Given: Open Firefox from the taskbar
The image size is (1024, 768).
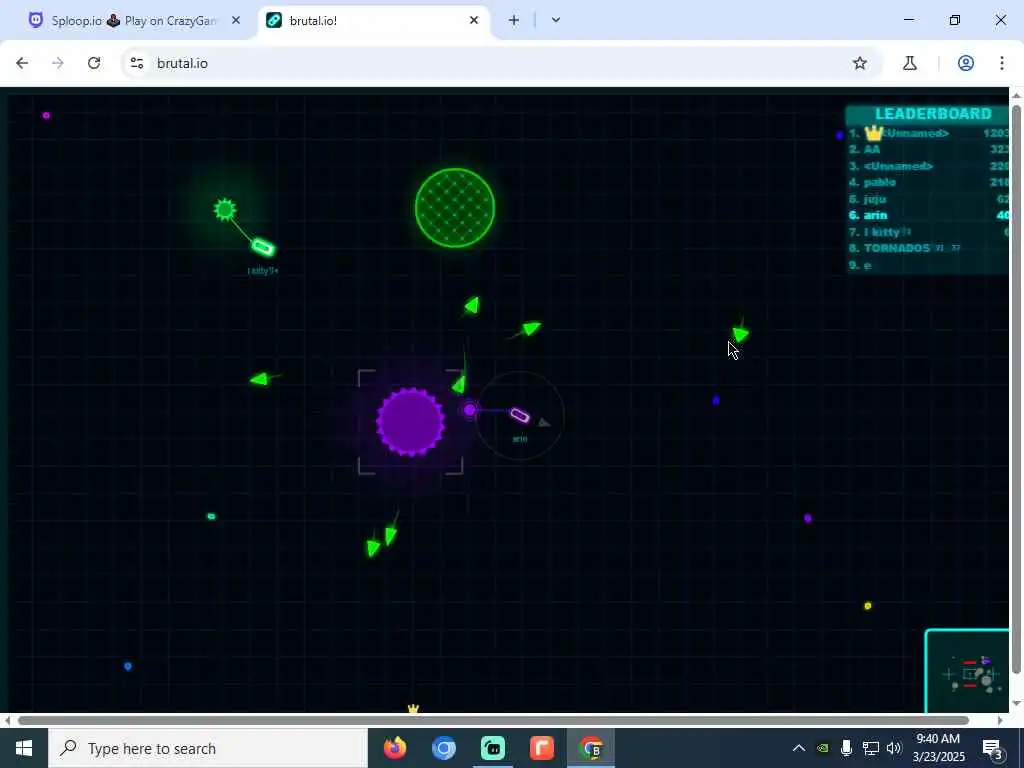Looking at the screenshot, I should [394, 748].
